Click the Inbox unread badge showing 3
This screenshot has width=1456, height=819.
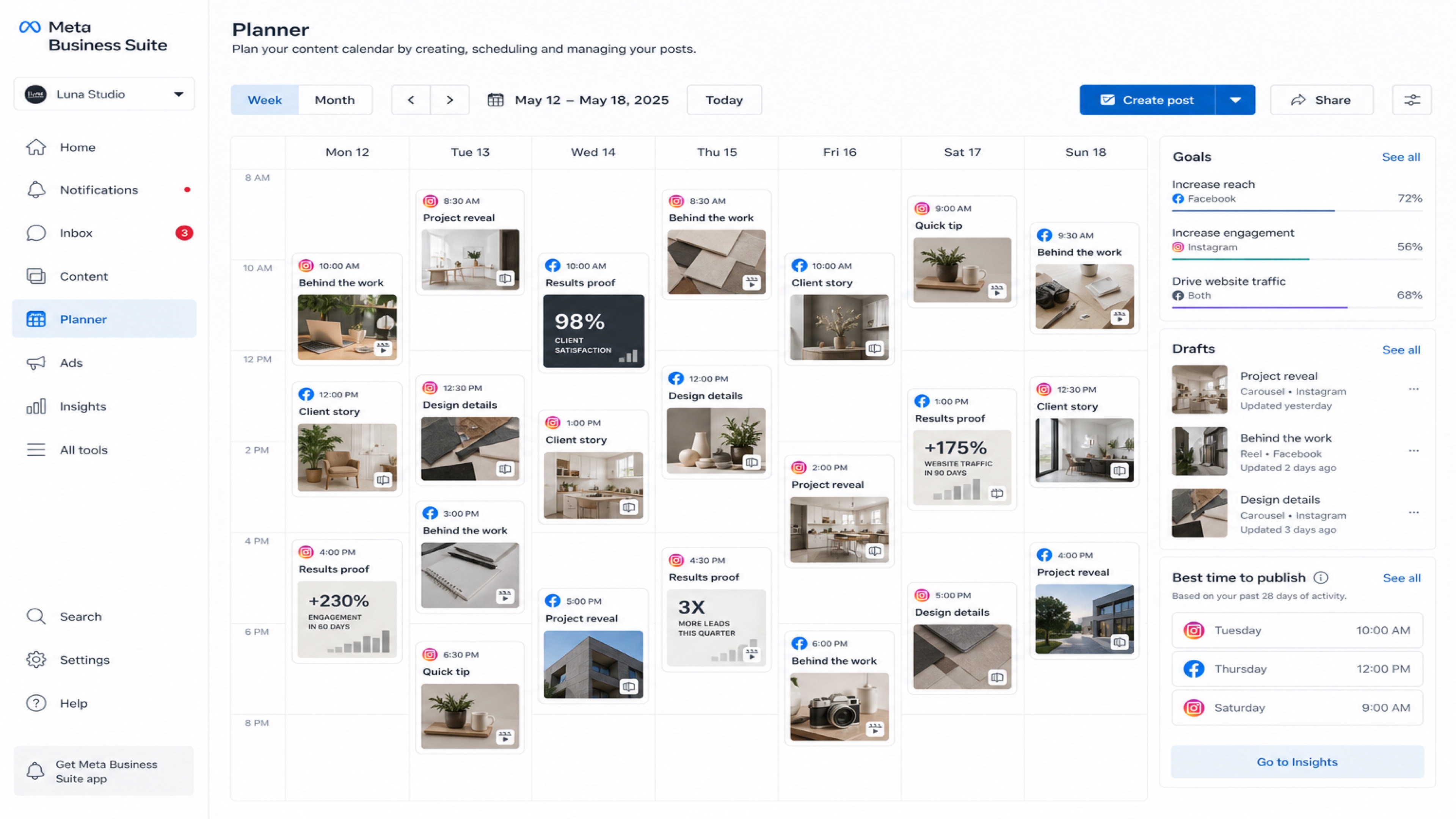pyautogui.click(x=184, y=233)
